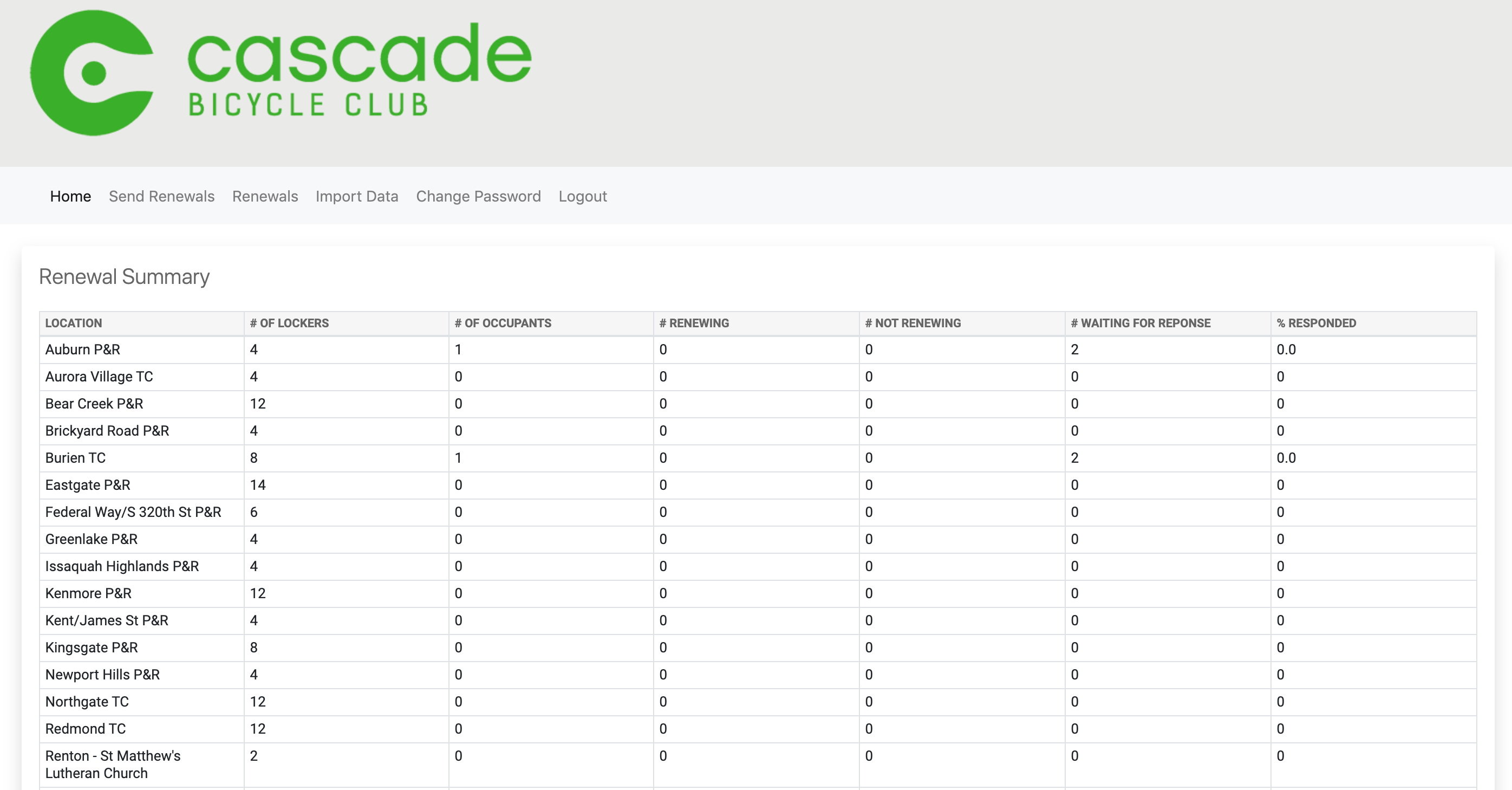
Task: Click the % RESPONDED column header
Action: pyautogui.click(x=1316, y=323)
